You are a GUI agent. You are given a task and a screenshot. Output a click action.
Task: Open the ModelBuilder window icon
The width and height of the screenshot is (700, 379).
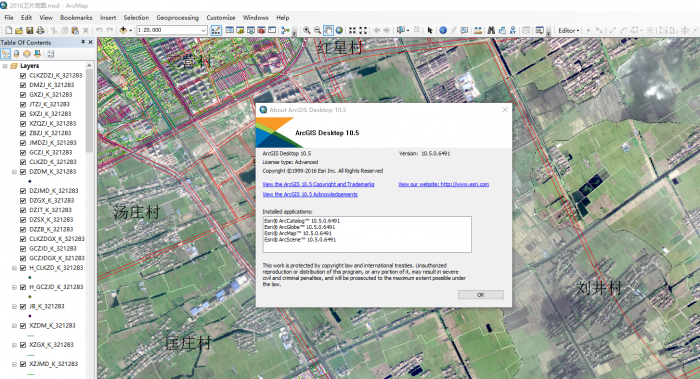coord(285,30)
